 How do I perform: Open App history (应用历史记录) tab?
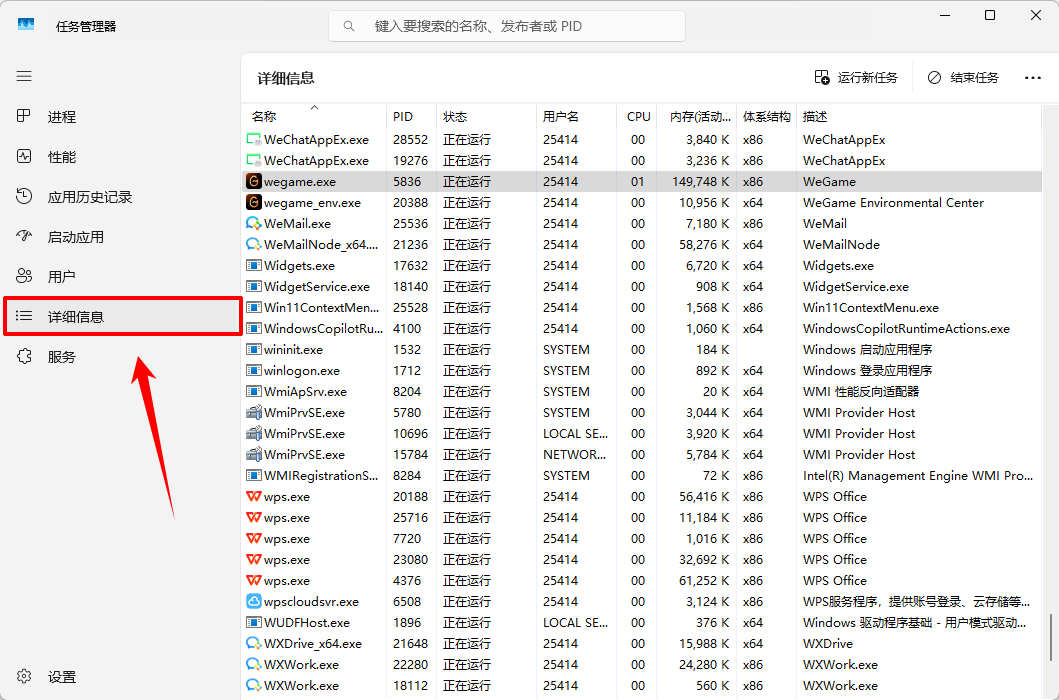point(122,197)
